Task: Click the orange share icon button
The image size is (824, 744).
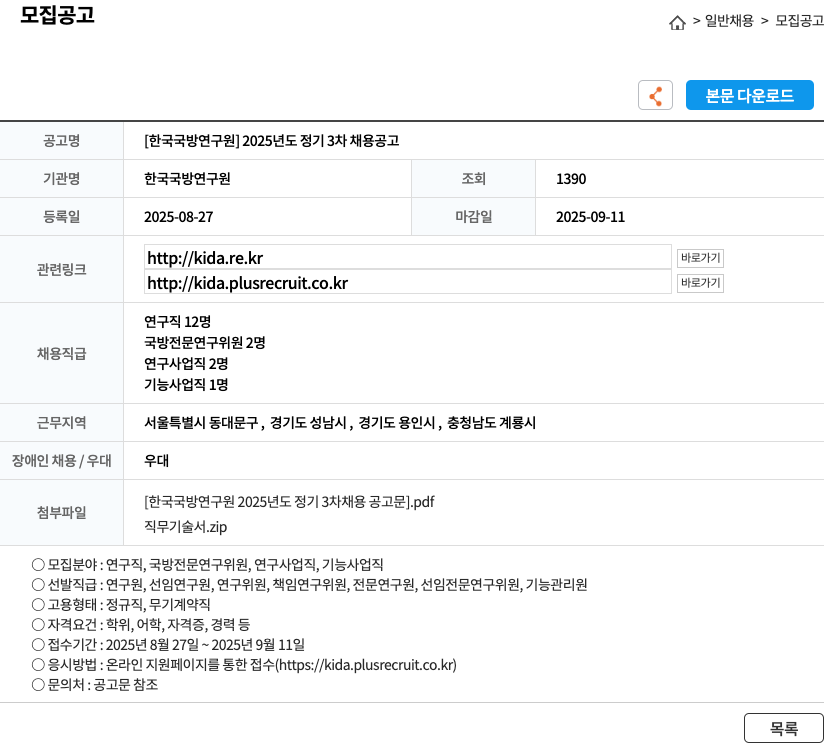Action: coord(655,95)
